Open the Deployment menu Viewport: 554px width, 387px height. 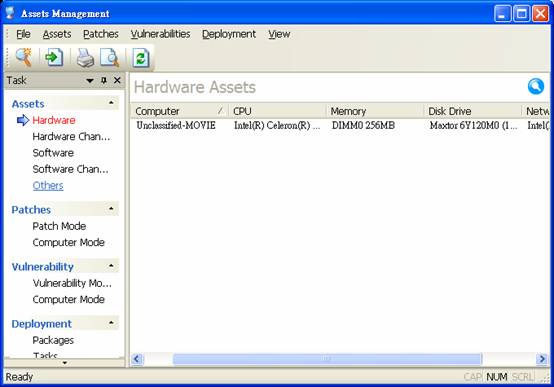pyautogui.click(x=229, y=34)
